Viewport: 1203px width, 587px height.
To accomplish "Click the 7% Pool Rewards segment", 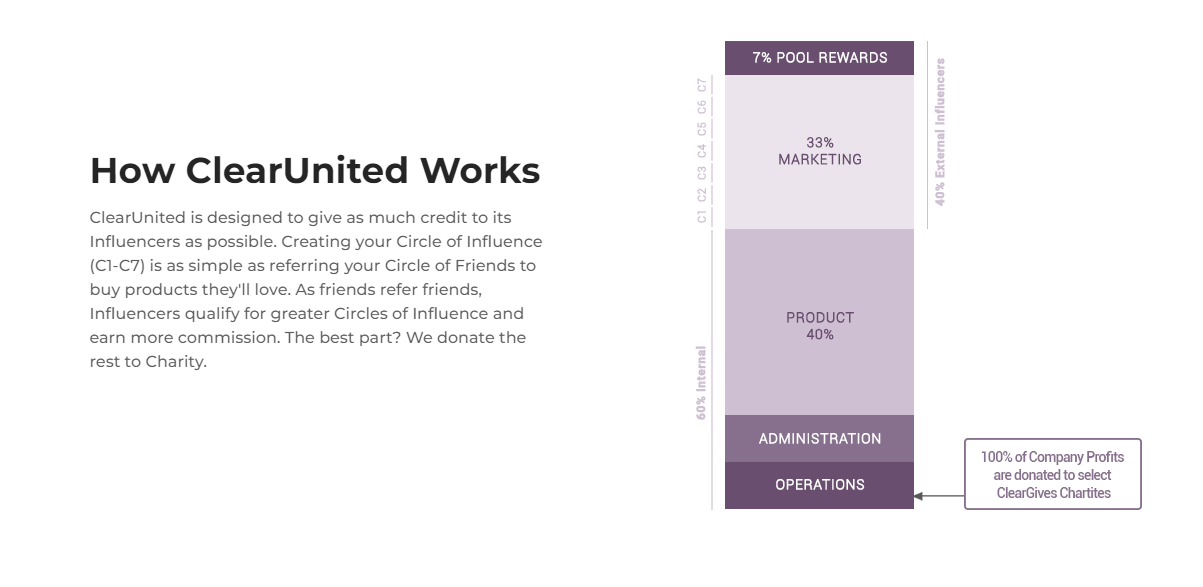I will pos(819,58).
